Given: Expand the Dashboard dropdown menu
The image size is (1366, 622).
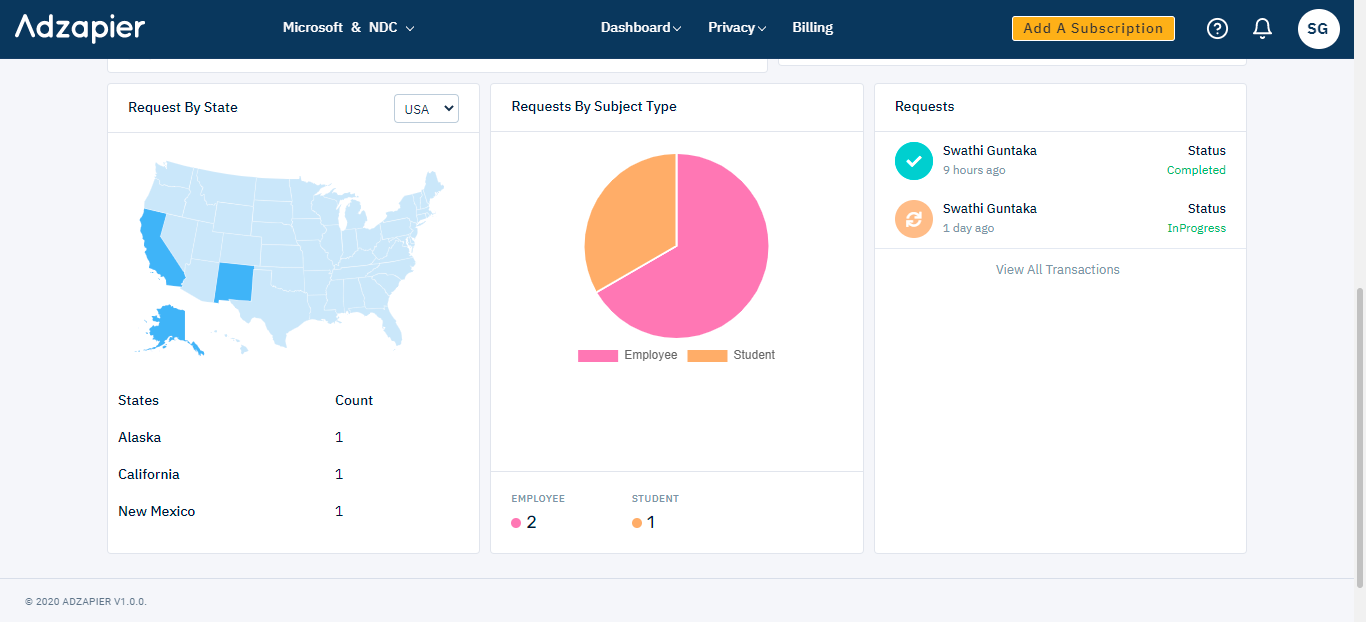Looking at the screenshot, I should coord(640,27).
